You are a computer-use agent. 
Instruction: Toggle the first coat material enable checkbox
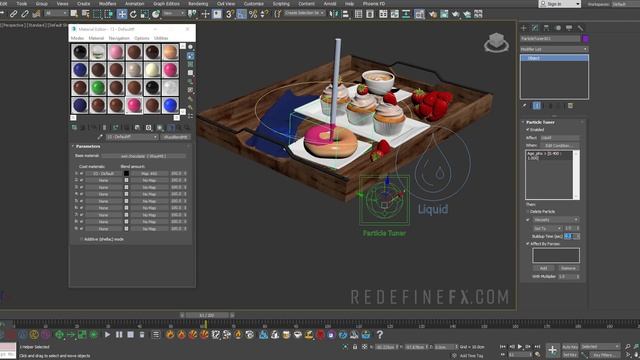(x=81, y=173)
